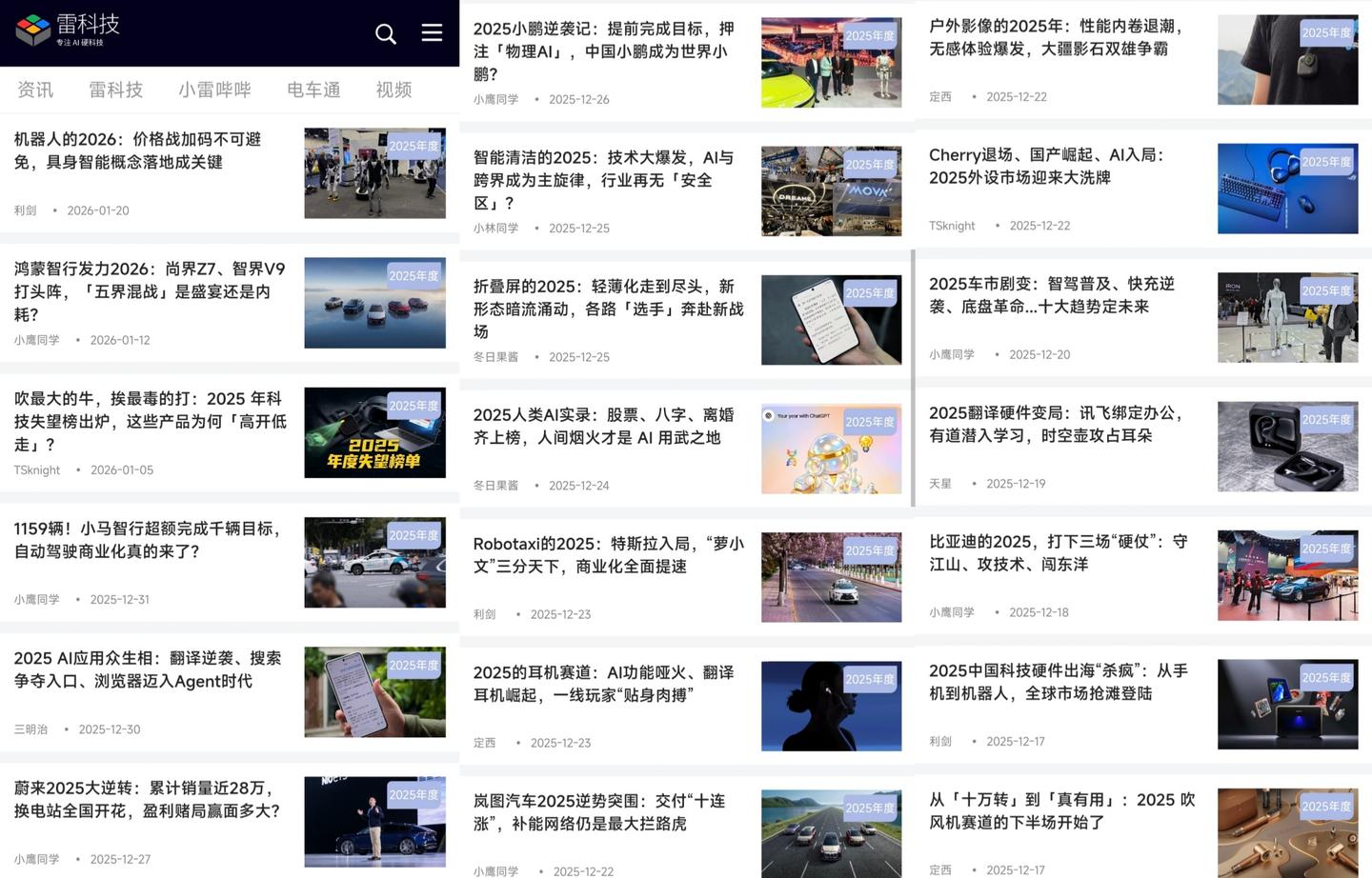1372x878 pixels.
Task: Click the foldable phone article thumbnail
Action: tap(831, 320)
